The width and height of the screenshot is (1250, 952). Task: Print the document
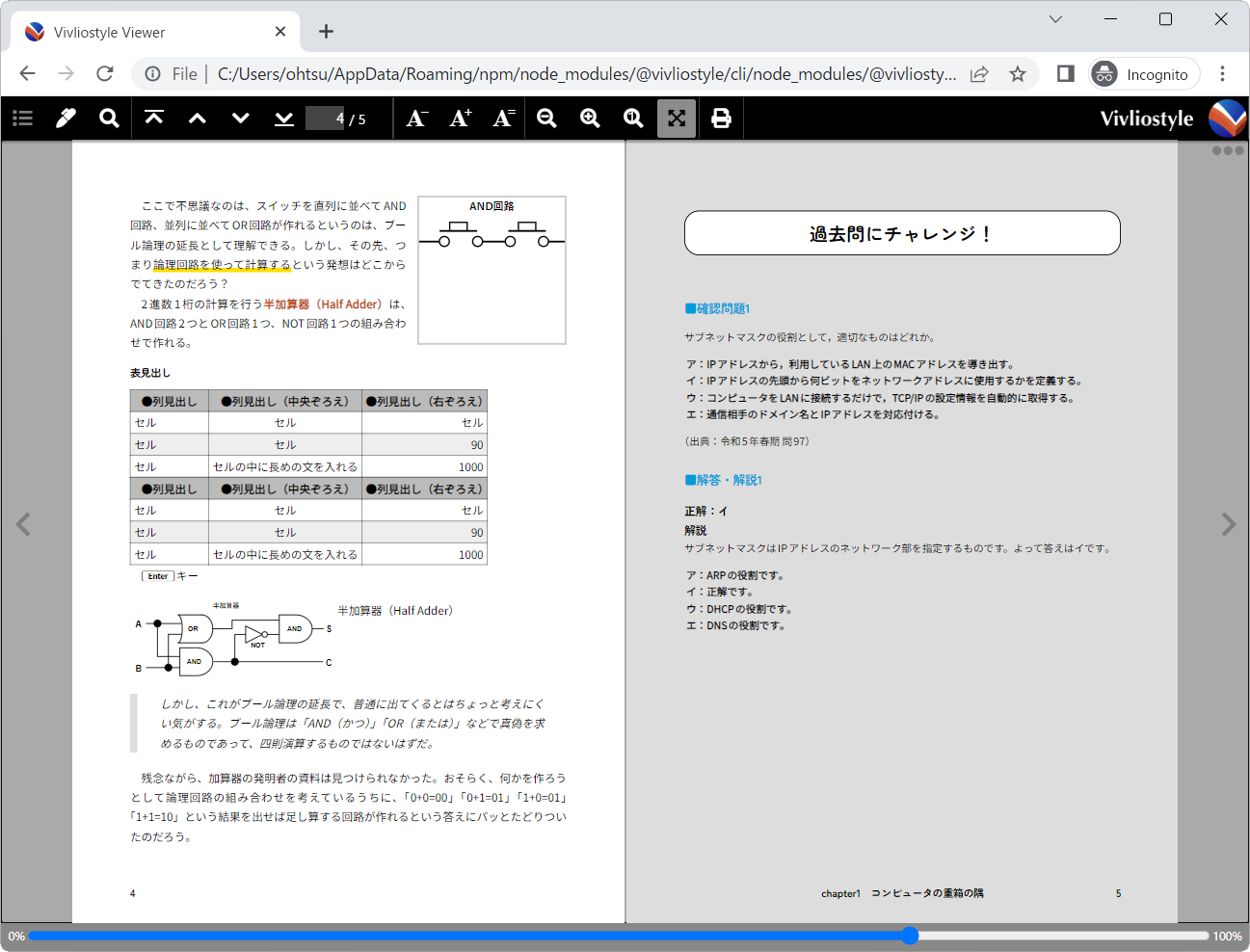pos(721,118)
